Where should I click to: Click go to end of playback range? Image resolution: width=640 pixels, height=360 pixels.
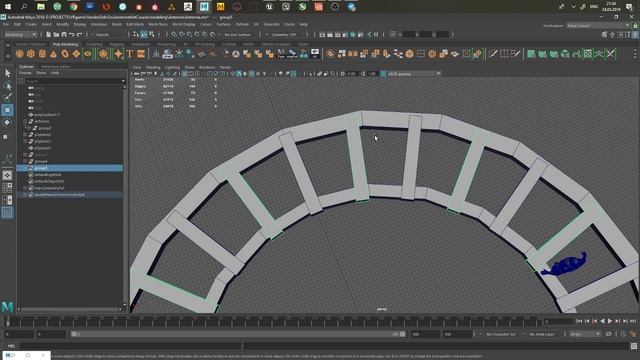(x=633, y=322)
